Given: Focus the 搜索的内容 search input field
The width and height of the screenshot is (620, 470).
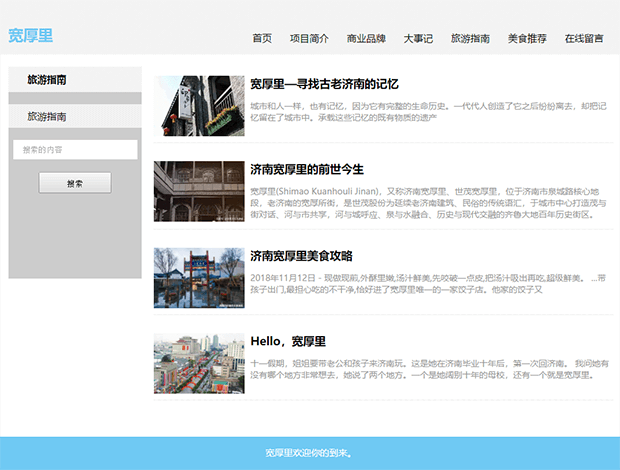Looking at the screenshot, I should point(75,150).
